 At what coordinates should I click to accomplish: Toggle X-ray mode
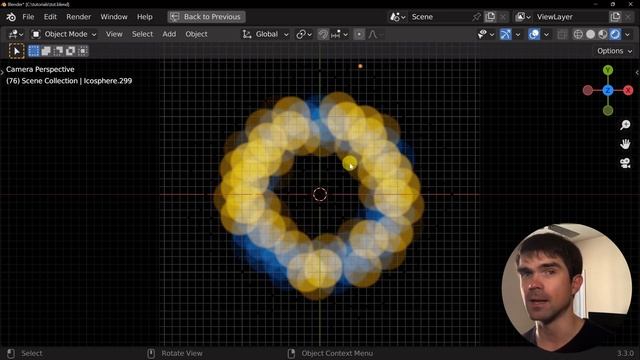(562, 34)
